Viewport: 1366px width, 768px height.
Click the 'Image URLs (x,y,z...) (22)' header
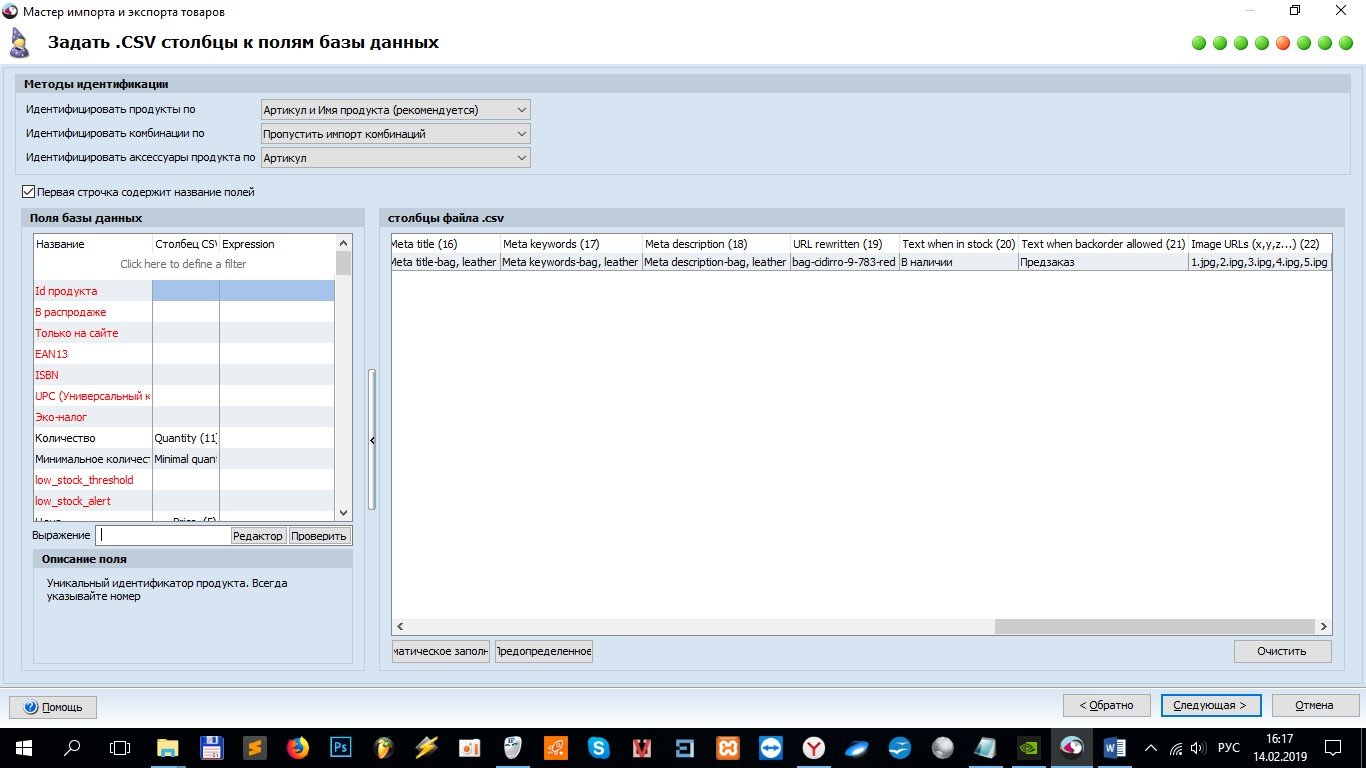1260,244
